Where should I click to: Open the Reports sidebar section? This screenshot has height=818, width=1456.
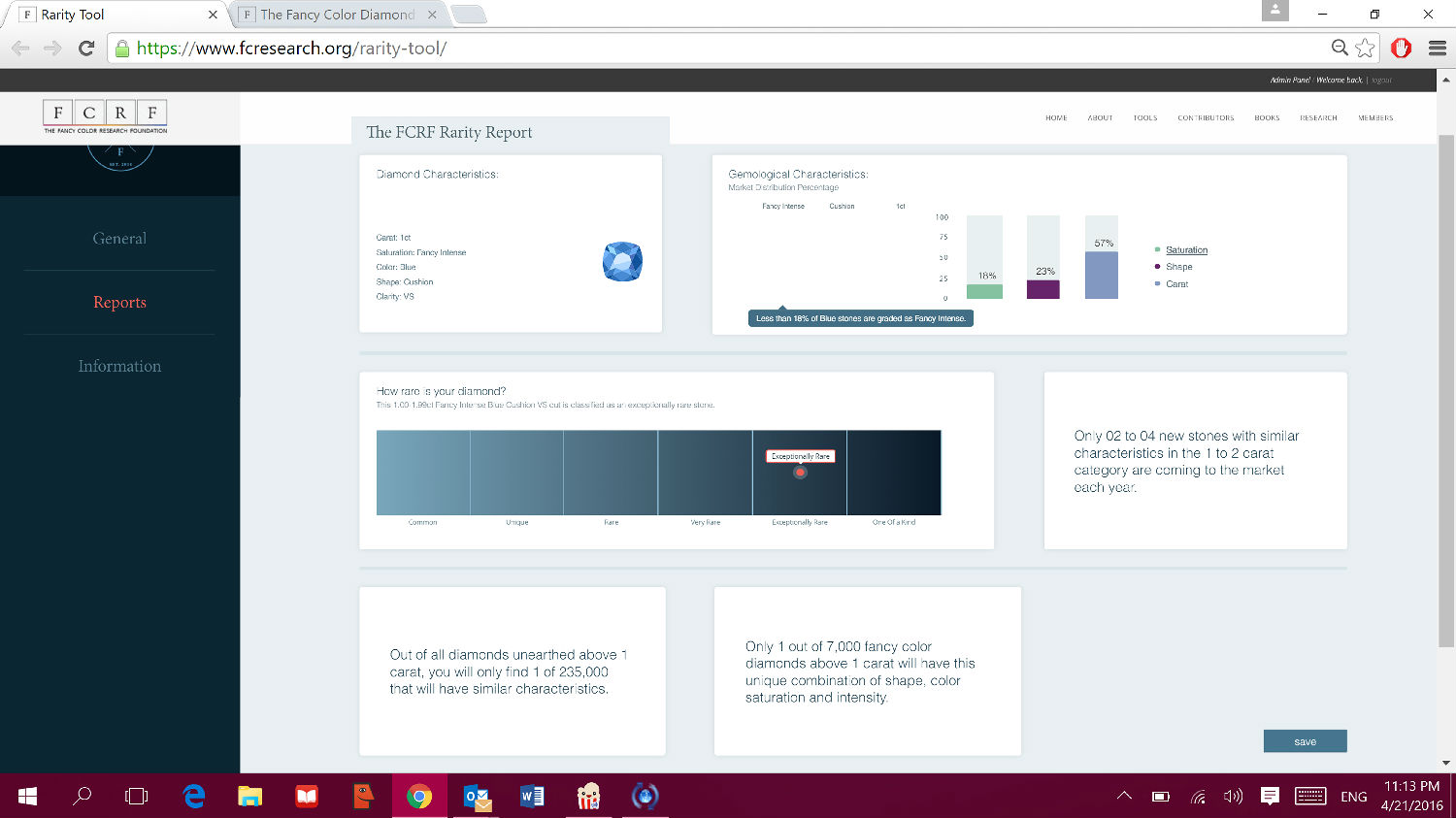(119, 303)
